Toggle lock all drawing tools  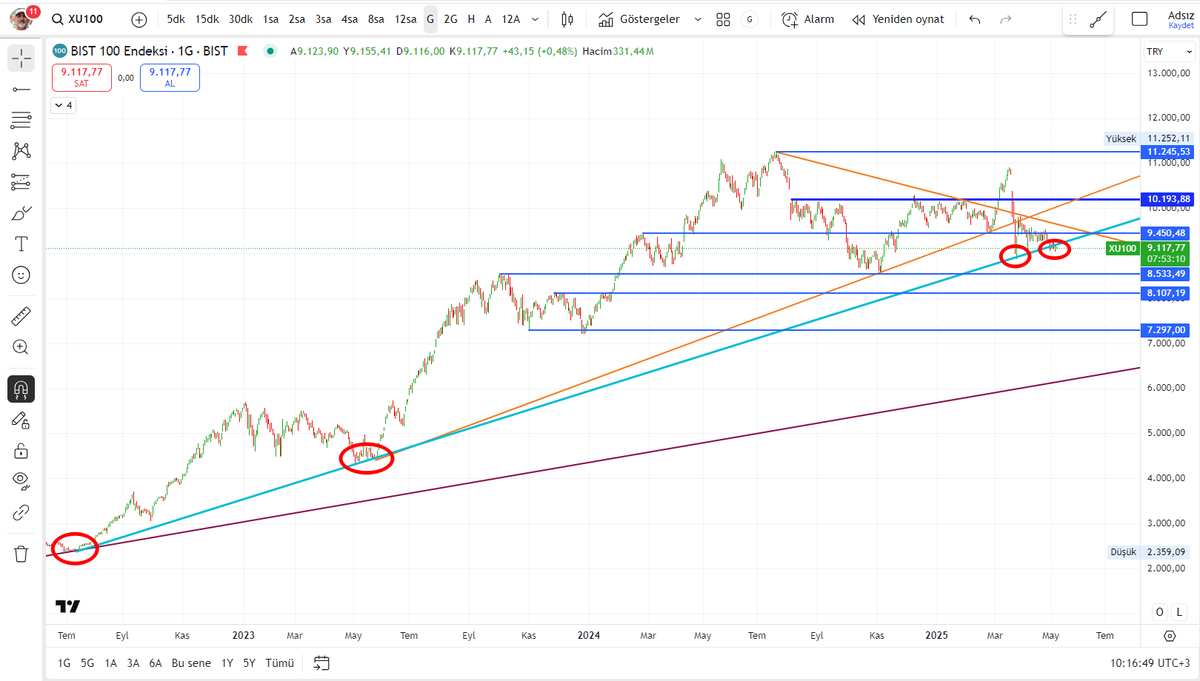coord(21,451)
